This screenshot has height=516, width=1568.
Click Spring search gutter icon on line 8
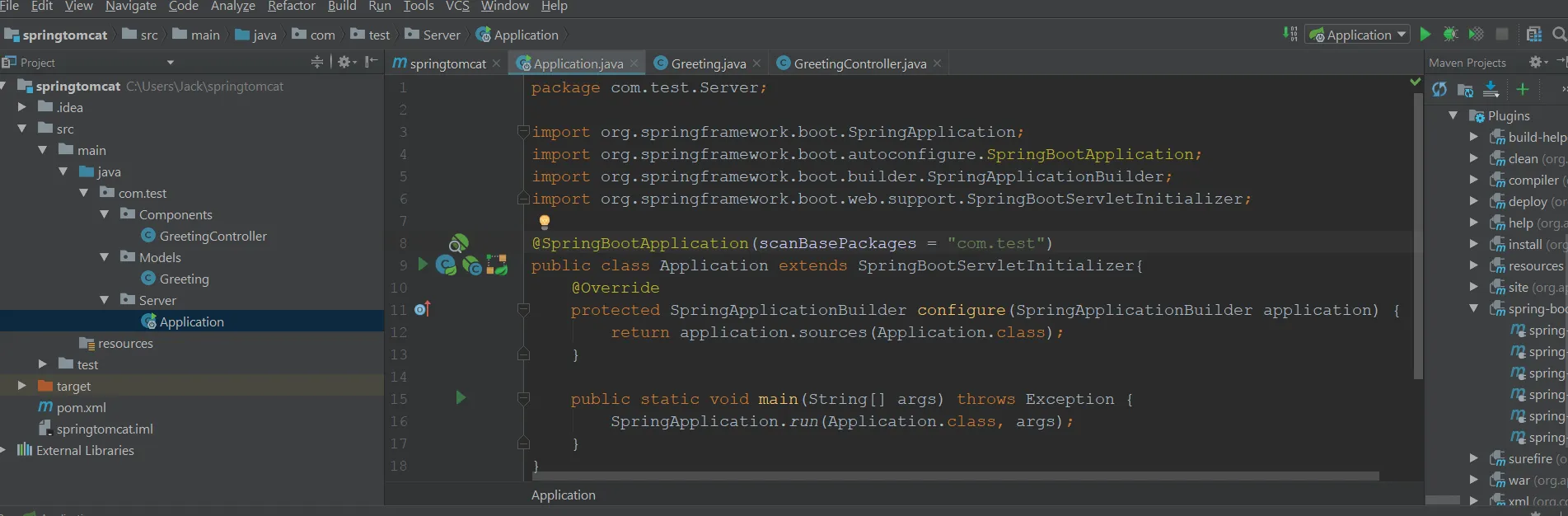(x=459, y=243)
